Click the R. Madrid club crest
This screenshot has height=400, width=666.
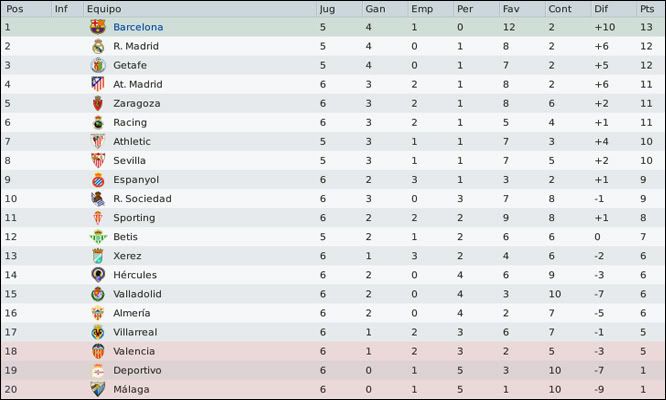(98, 46)
